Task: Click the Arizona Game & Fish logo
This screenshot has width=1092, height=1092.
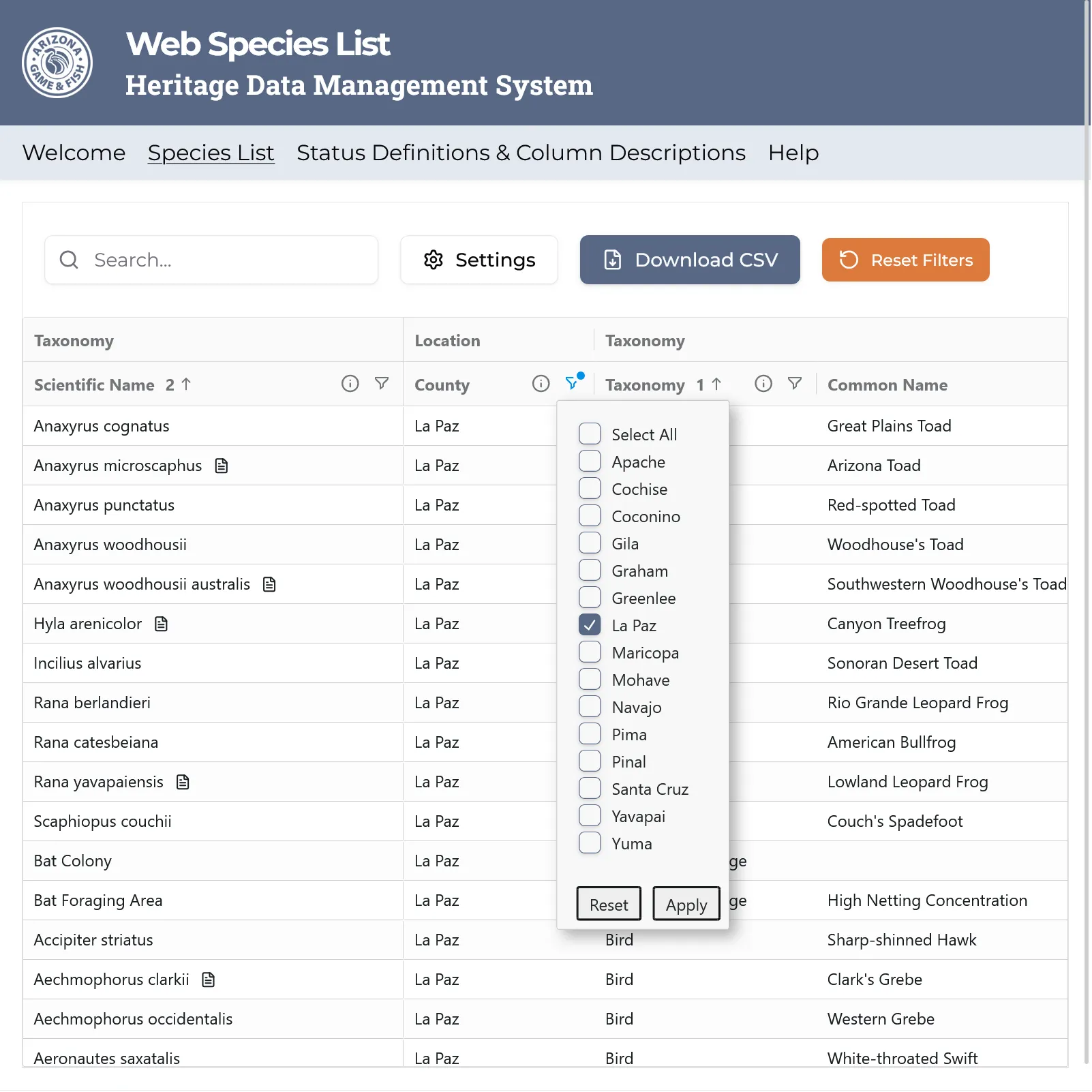Action: click(x=57, y=63)
